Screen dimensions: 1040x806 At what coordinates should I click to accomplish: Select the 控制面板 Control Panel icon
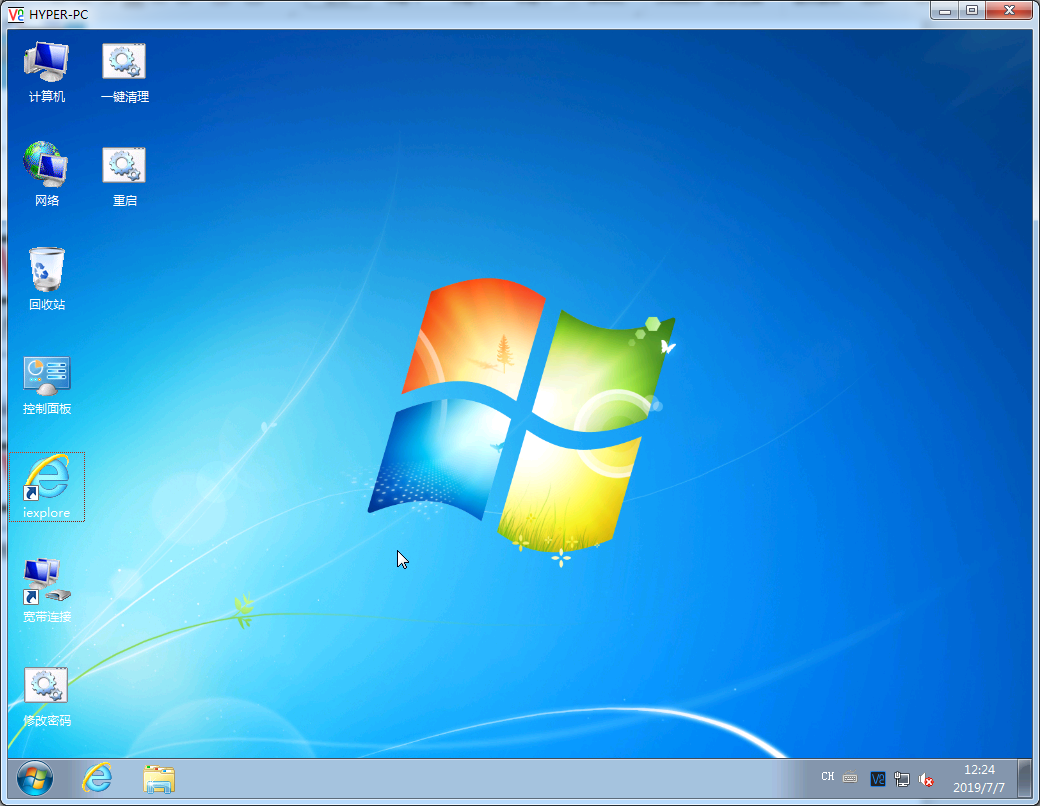pos(46,385)
